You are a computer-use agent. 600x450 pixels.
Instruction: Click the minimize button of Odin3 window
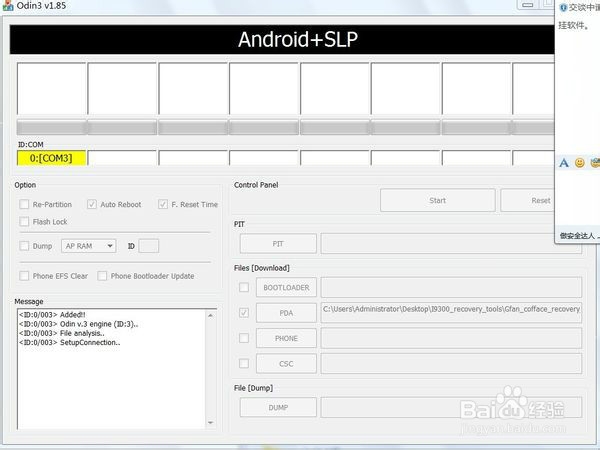(x=528, y=5)
